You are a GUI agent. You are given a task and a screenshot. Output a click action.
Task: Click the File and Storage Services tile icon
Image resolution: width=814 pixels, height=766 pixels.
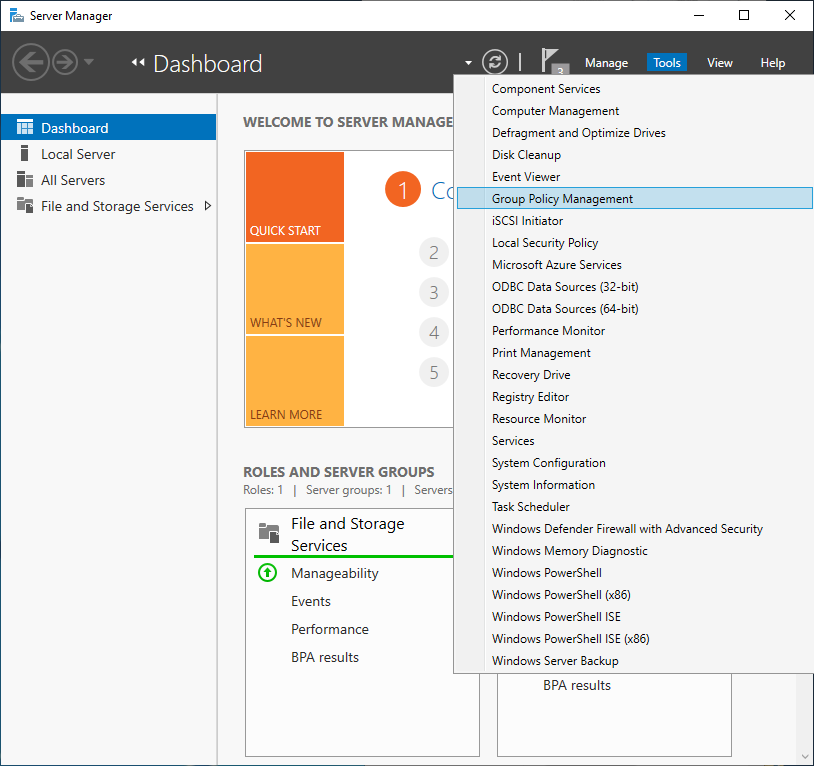click(x=268, y=532)
